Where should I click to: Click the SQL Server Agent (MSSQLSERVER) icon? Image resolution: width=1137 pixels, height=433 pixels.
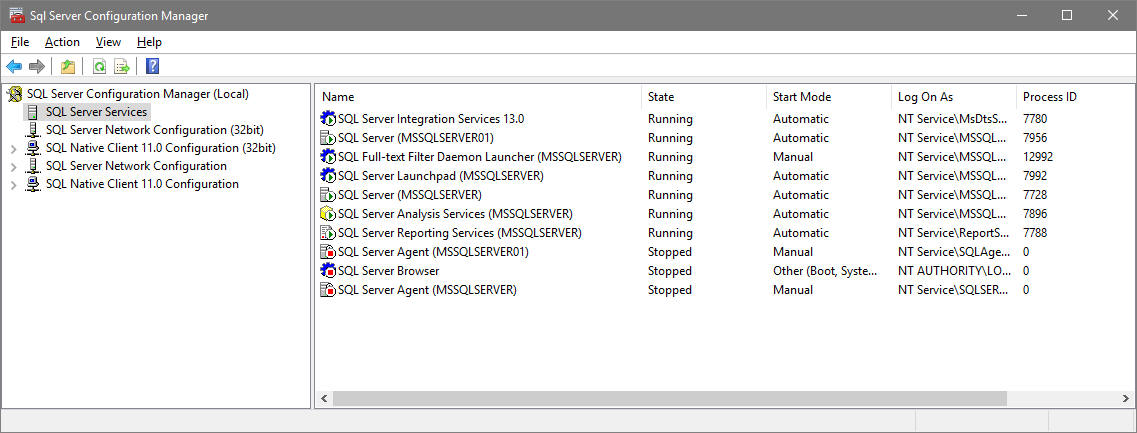click(328, 289)
